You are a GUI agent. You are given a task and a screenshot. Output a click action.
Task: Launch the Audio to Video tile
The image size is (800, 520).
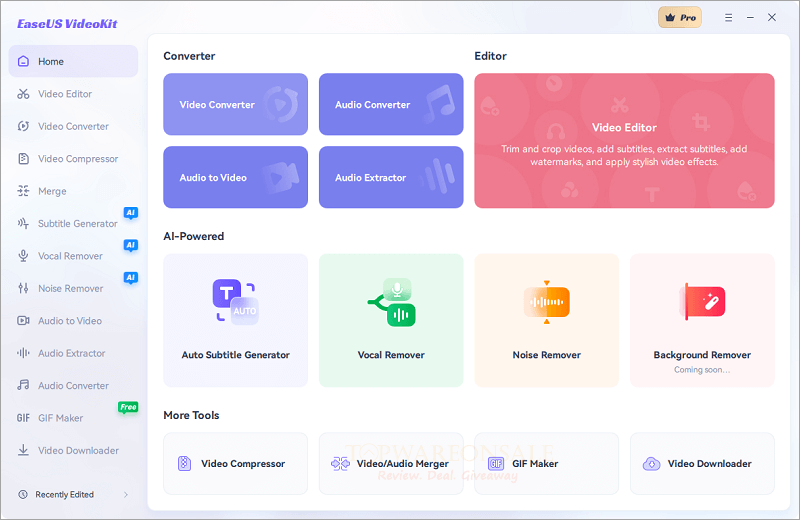pos(236,177)
